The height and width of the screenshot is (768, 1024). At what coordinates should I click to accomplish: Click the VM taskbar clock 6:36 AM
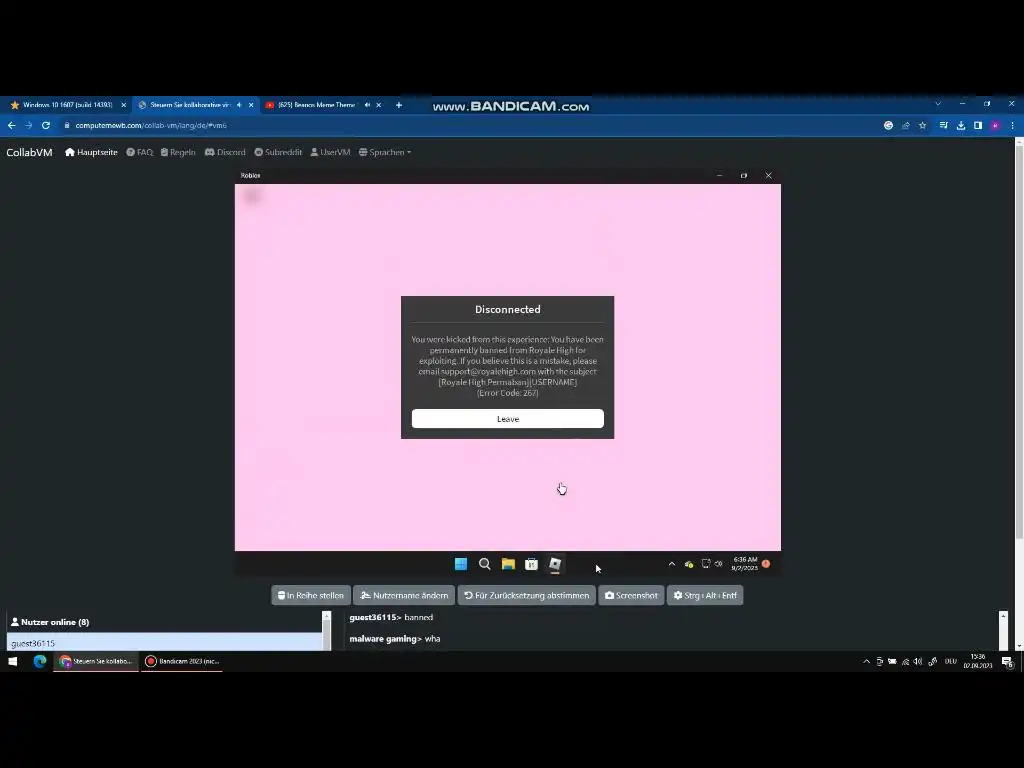(x=745, y=564)
